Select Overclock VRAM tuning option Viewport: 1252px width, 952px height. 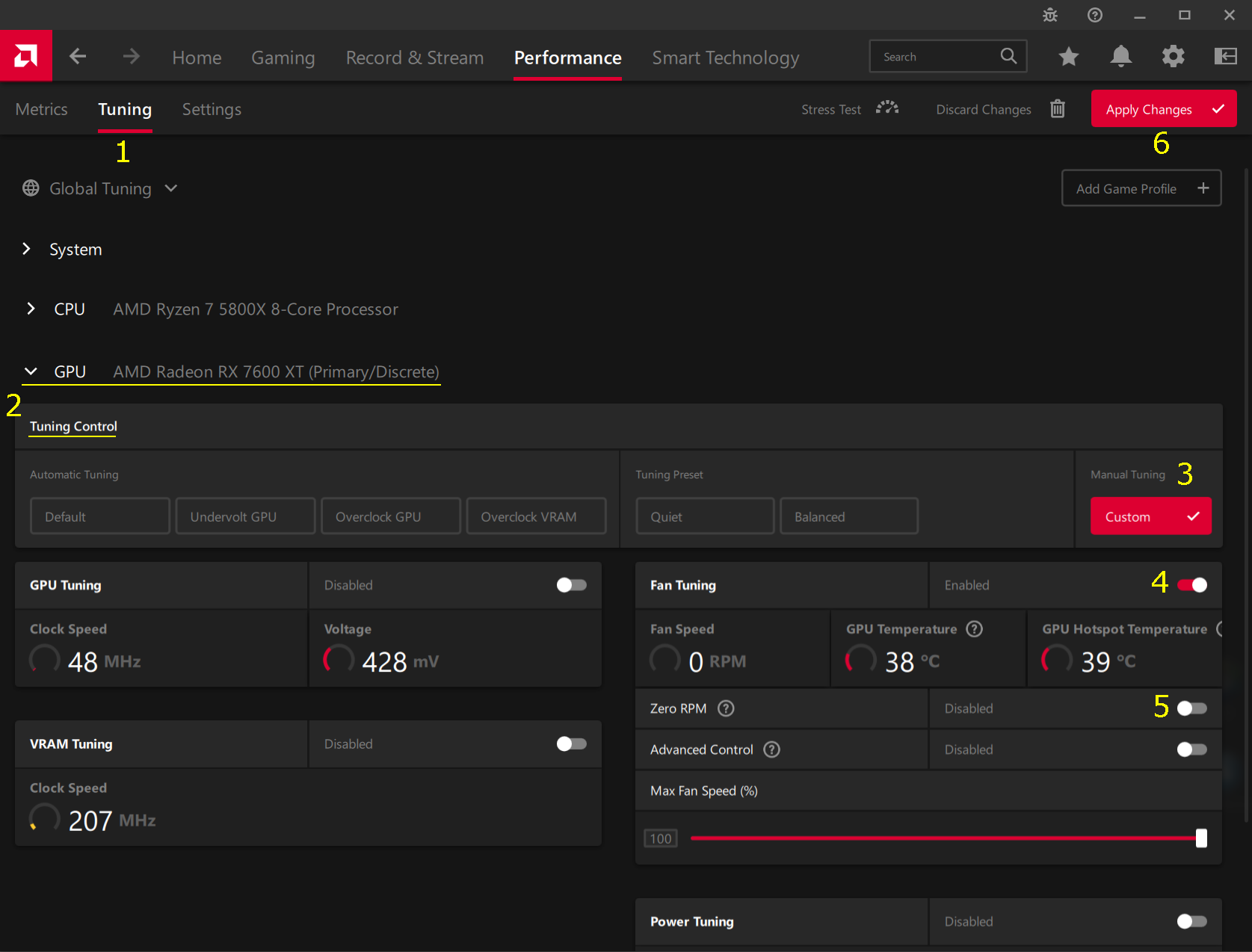[x=536, y=516]
